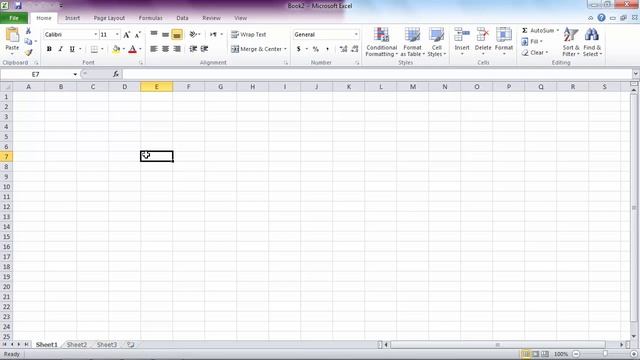The image size is (640, 360).
Task: Expand the formula bar
Action: (635, 74)
